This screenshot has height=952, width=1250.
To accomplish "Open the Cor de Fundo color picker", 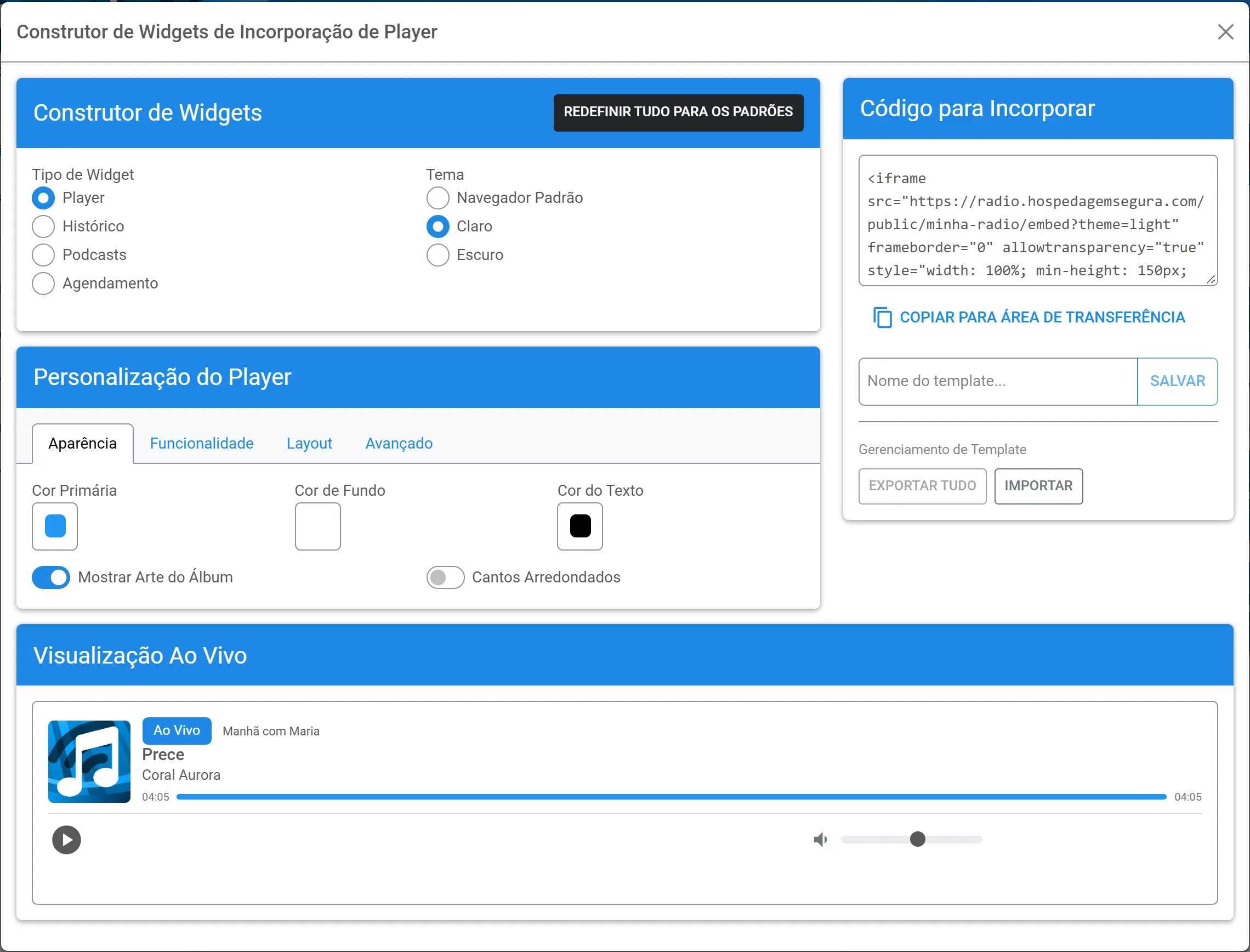I will (317, 526).
